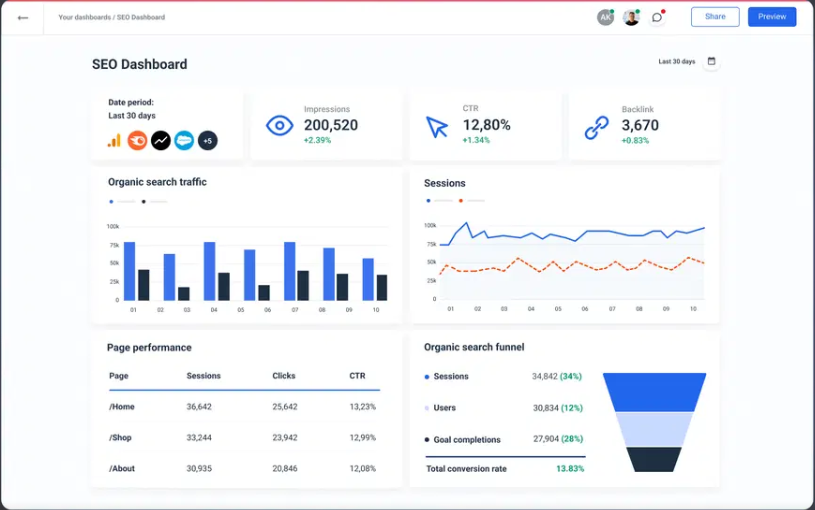The width and height of the screenshot is (815, 510).
Task: Click the blue bar for day 10
Action: [x=368, y=280]
